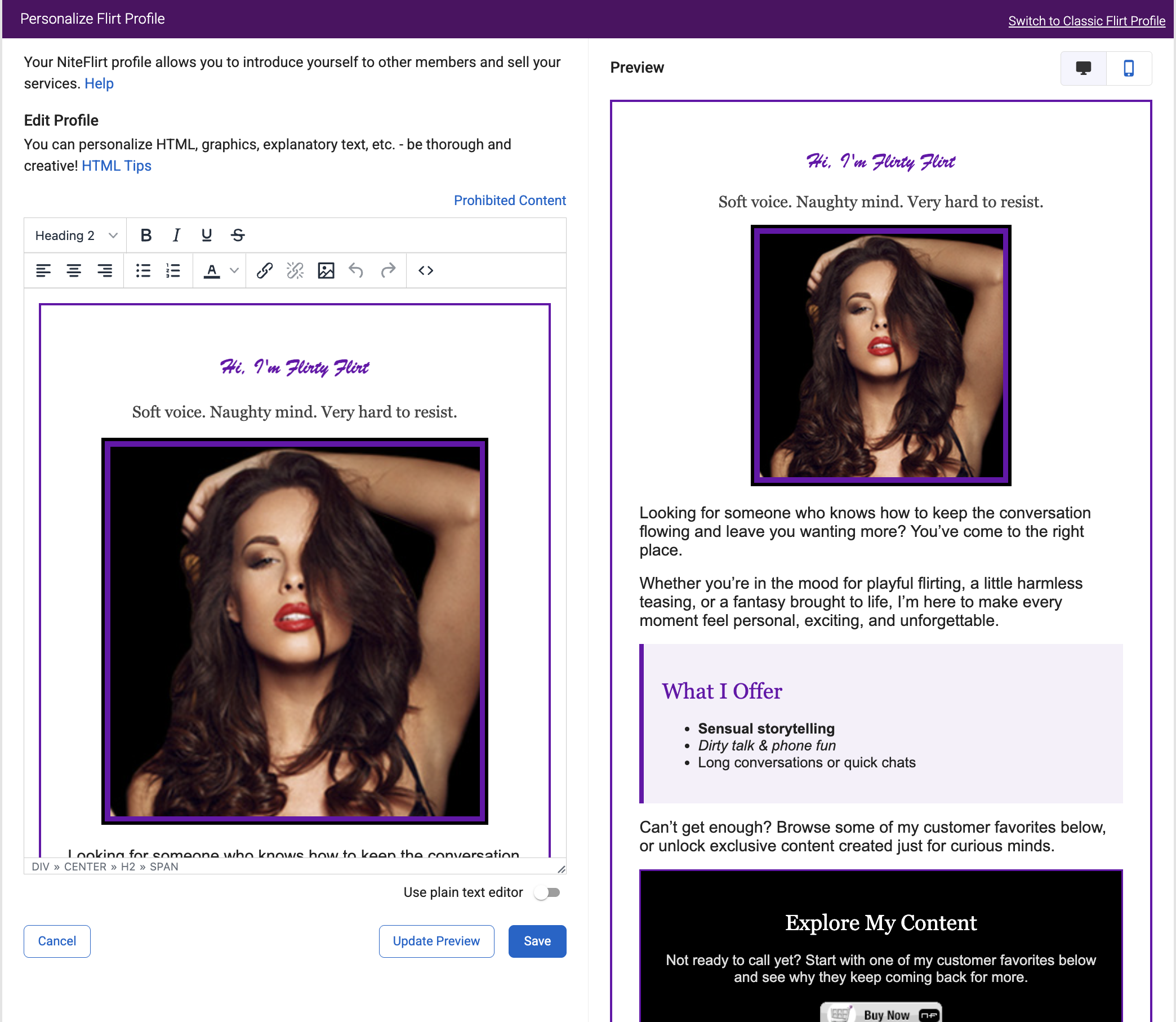Toggle bold formatting in the editor toolbar
This screenshot has width=1176, height=1022.
(x=146, y=235)
